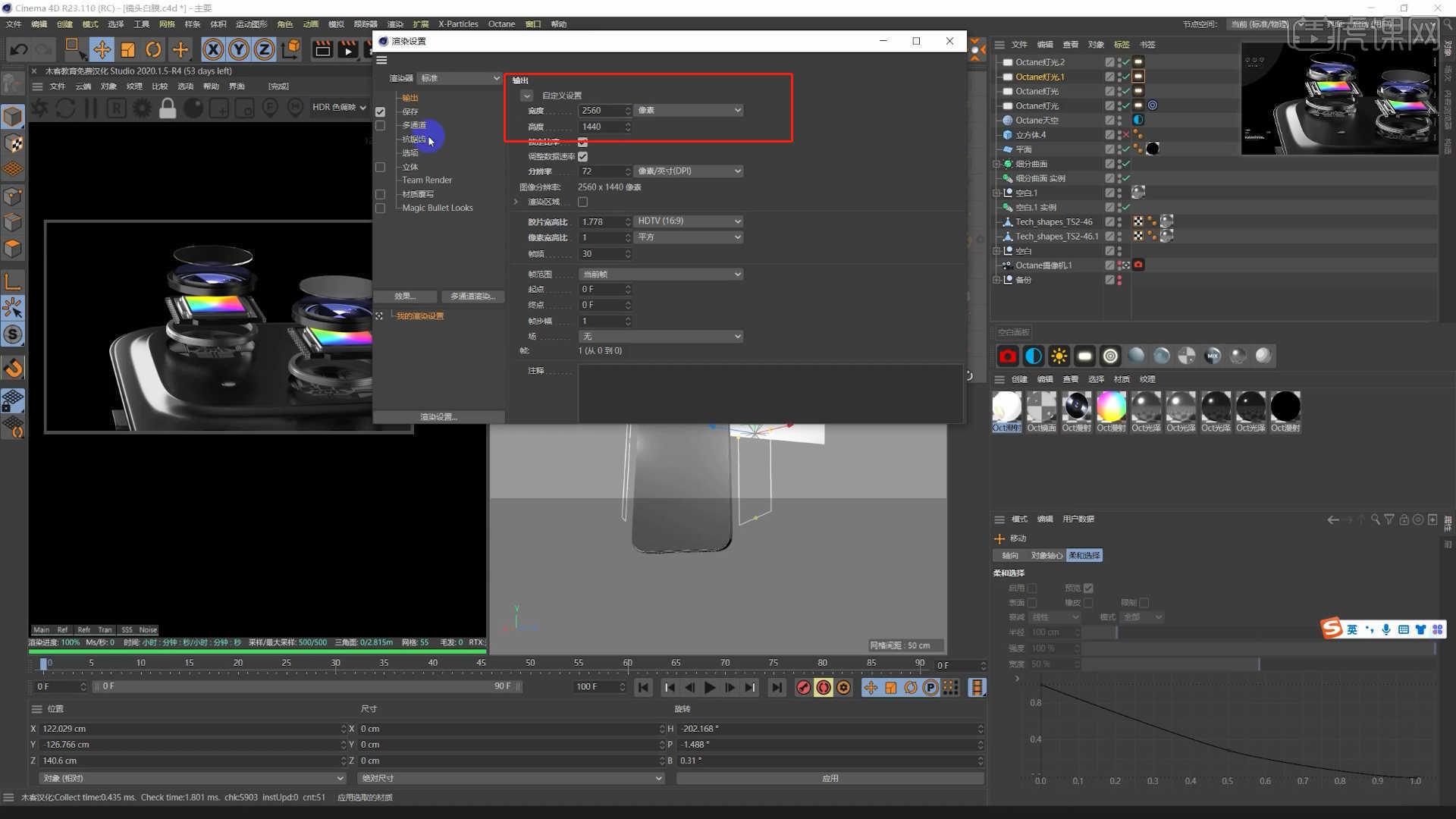
Task: Expand the 空白.1 hierarchy in the object manager
Action: 996,193
